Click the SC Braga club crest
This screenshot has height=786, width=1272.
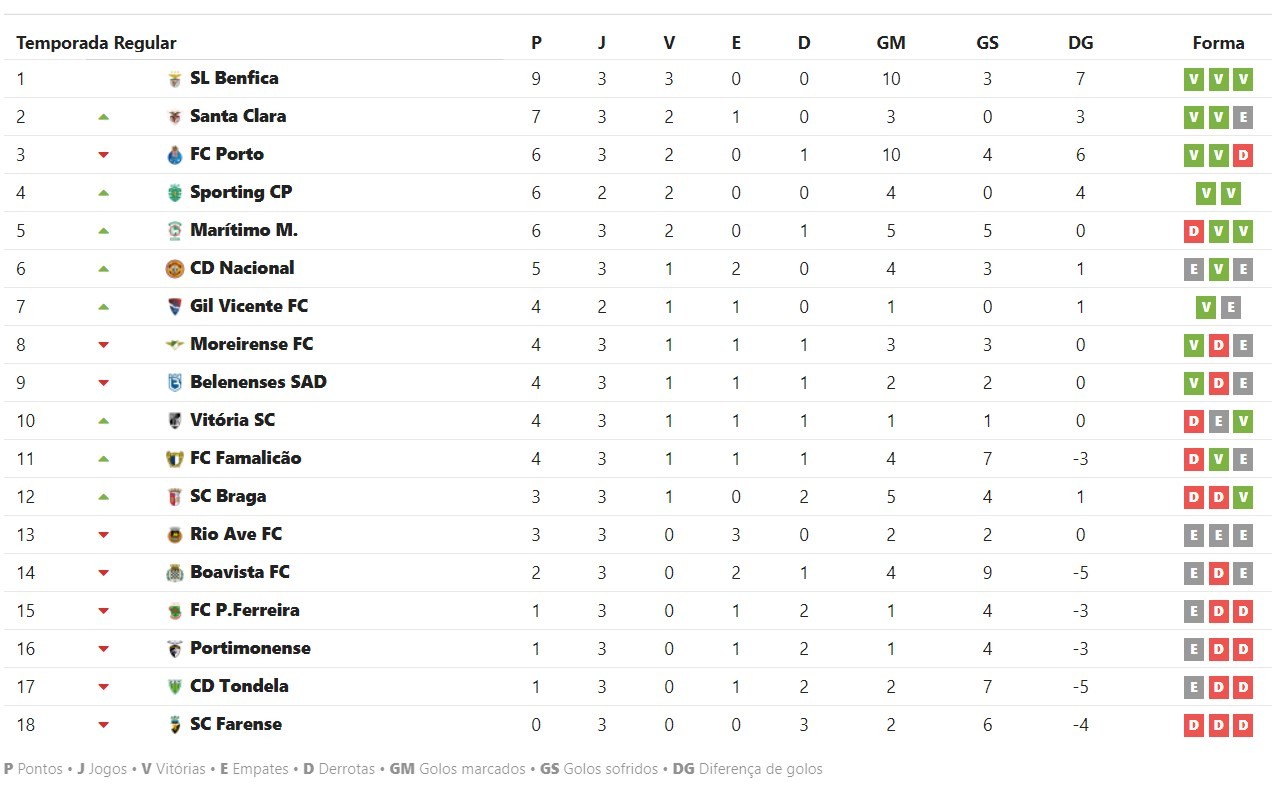click(x=175, y=497)
